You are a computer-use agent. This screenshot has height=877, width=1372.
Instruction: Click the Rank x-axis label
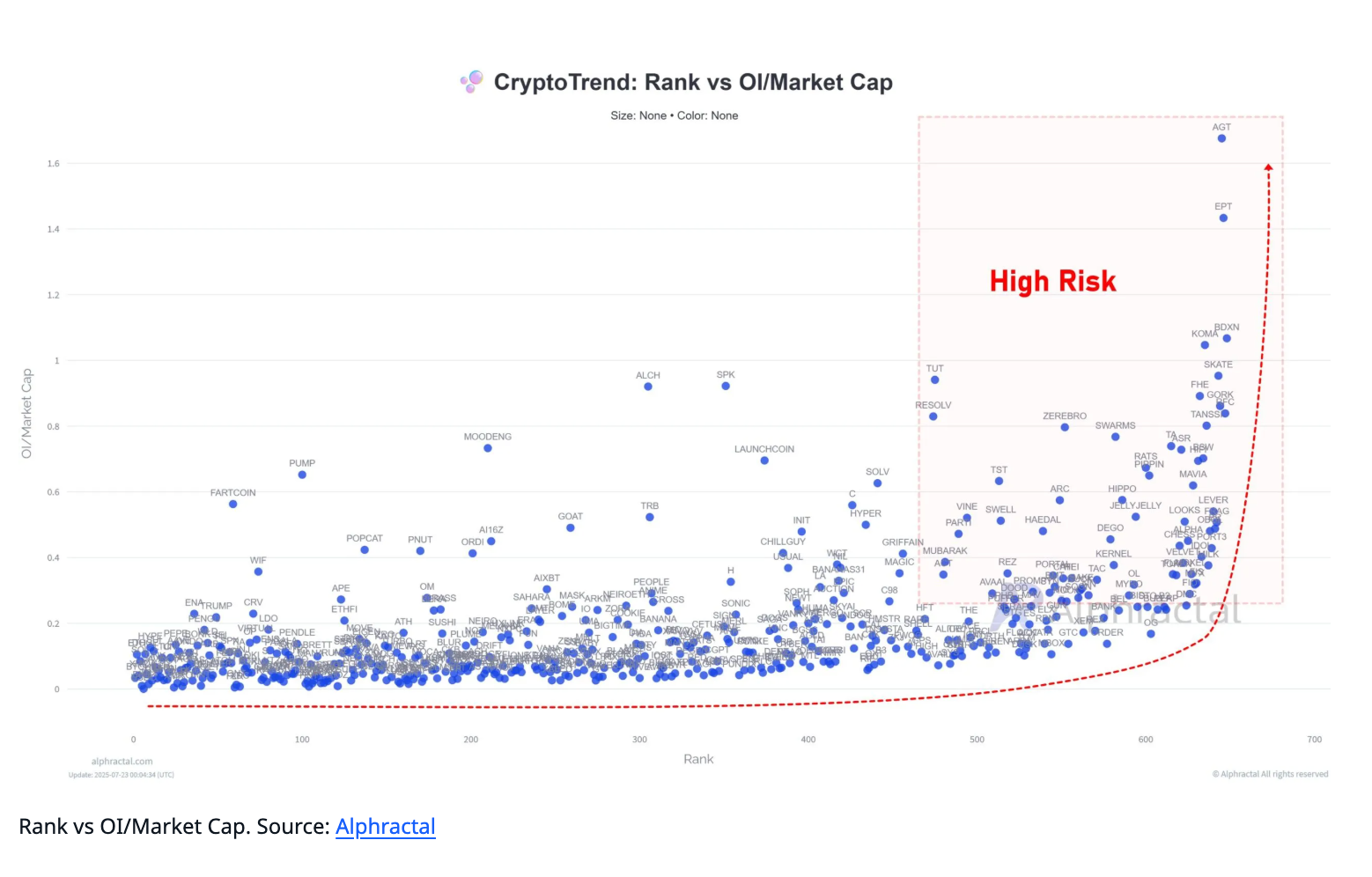[x=698, y=759]
